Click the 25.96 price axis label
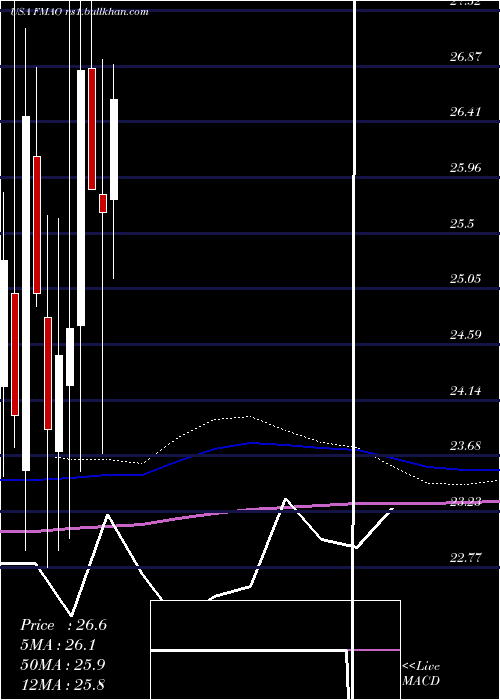Screen dimensions: 500x700 [x=466, y=168]
